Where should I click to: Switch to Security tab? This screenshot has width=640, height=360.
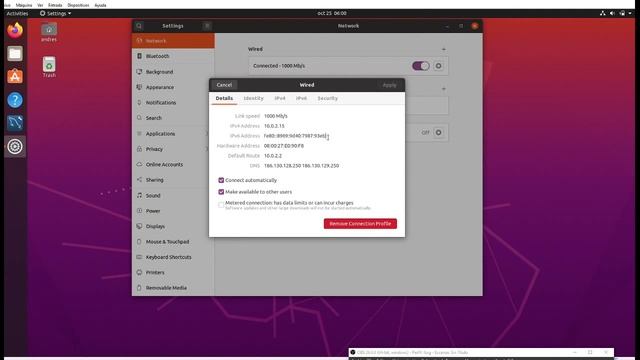click(327, 98)
